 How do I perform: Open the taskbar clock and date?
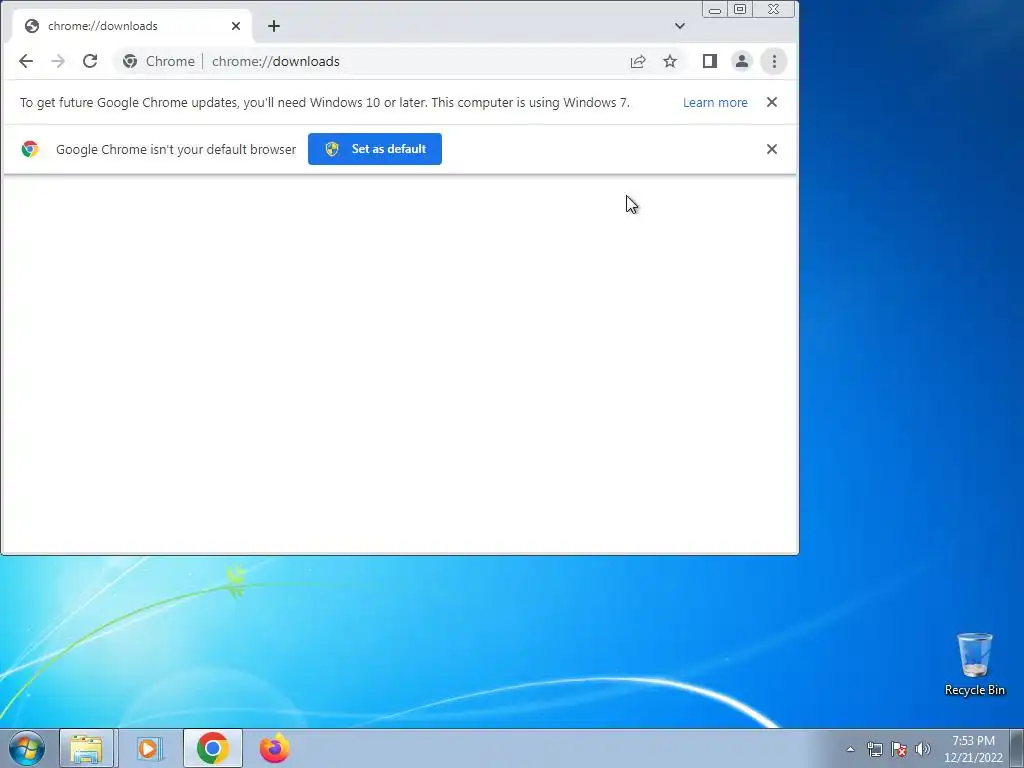click(x=973, y=749)
